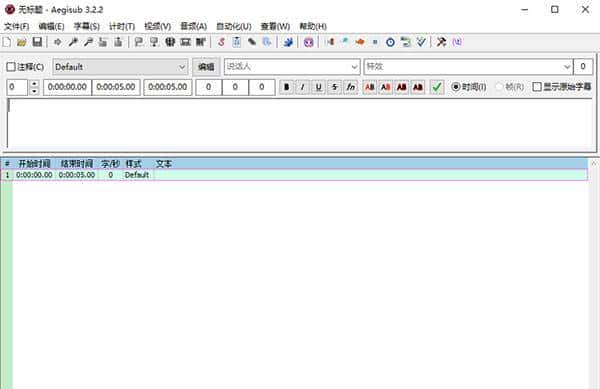Toggle italic with the I button
The image size is (600, 389).
[x=302, y=87]
